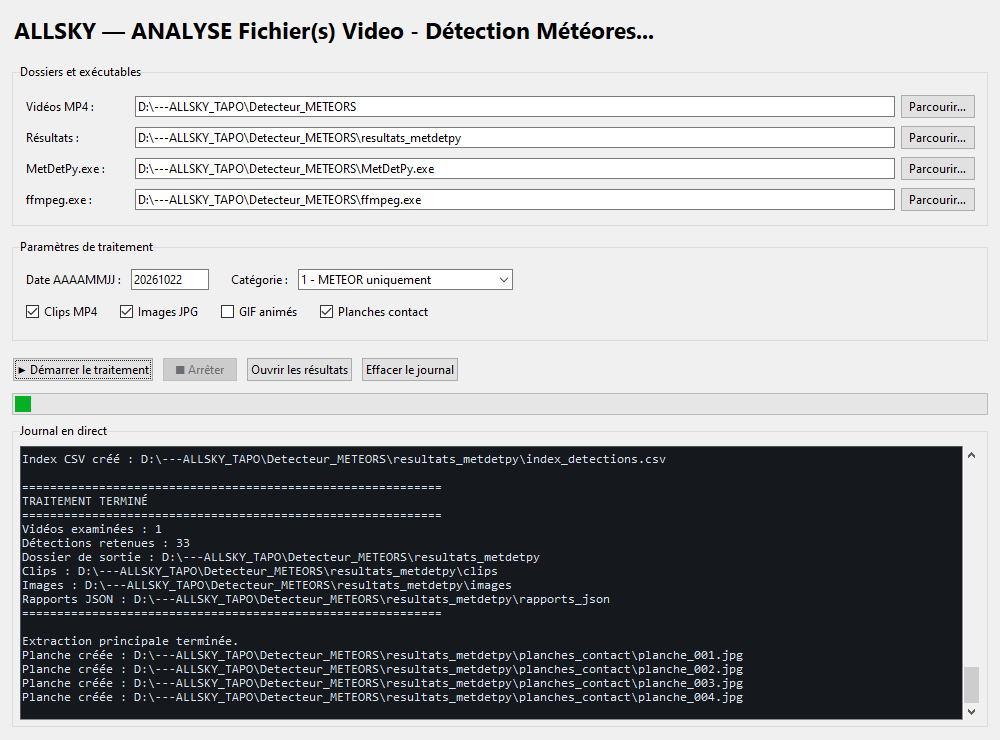Click the planche_002.jpg log line
This screenshot has width=1000, height=740.
pos(383,670)
